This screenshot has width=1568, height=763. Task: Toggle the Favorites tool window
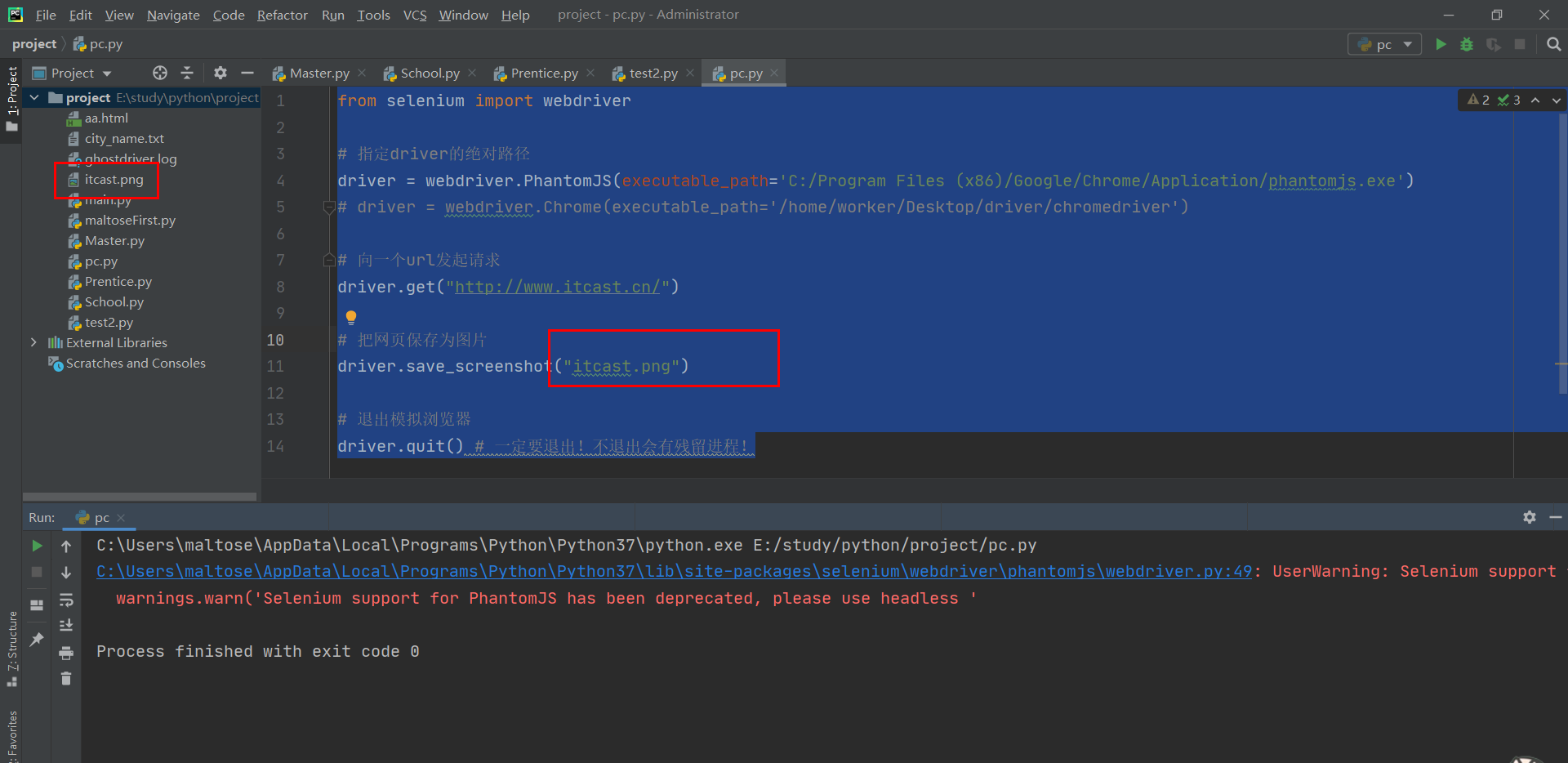(x=11, y=735)
